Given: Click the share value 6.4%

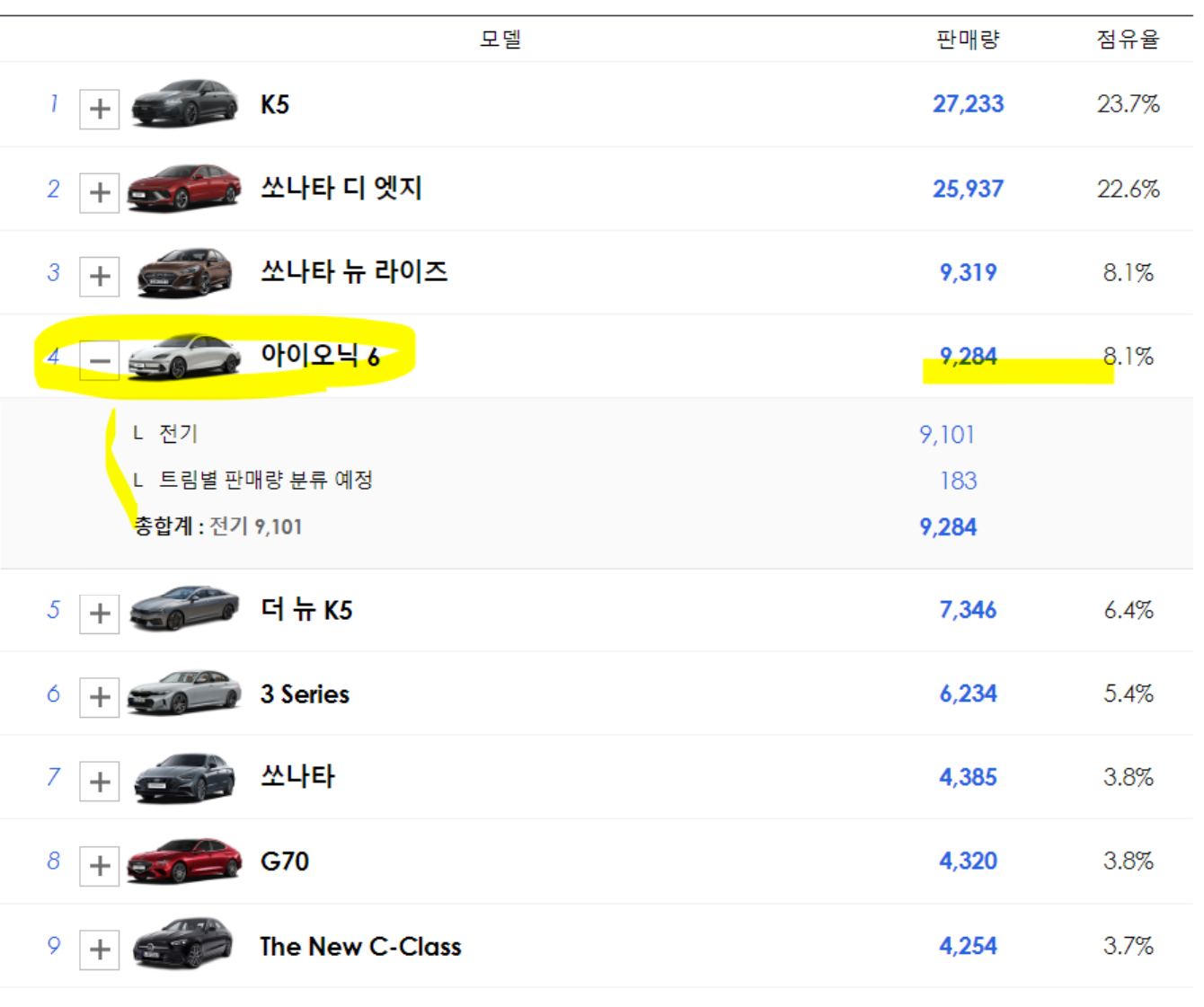Looking at the screenshot, I should click(1129, 611).
